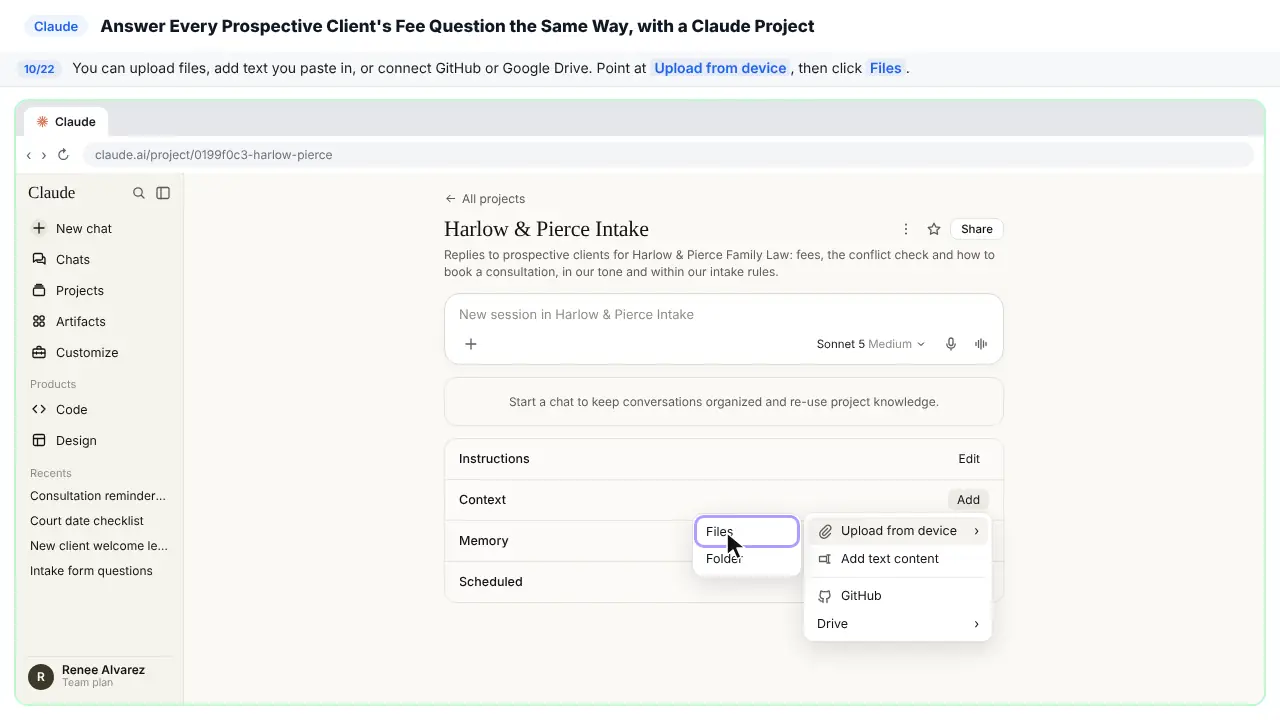The height and width of the screenshot is (720, 1280).
Task: Collapse sidebar with the panel icon
Action: coord(163,193)
